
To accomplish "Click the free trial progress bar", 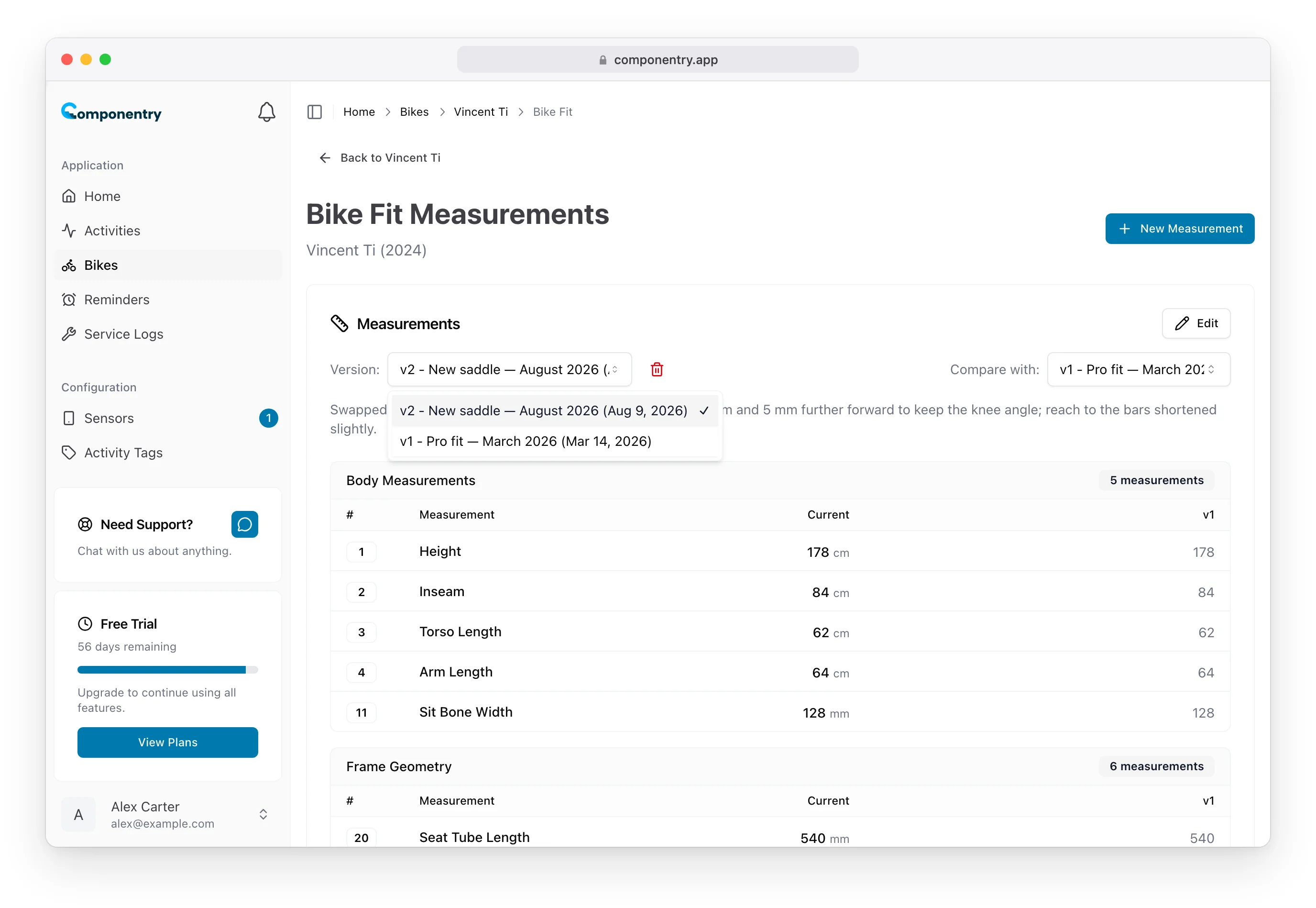I will click(x=168, y=670).
